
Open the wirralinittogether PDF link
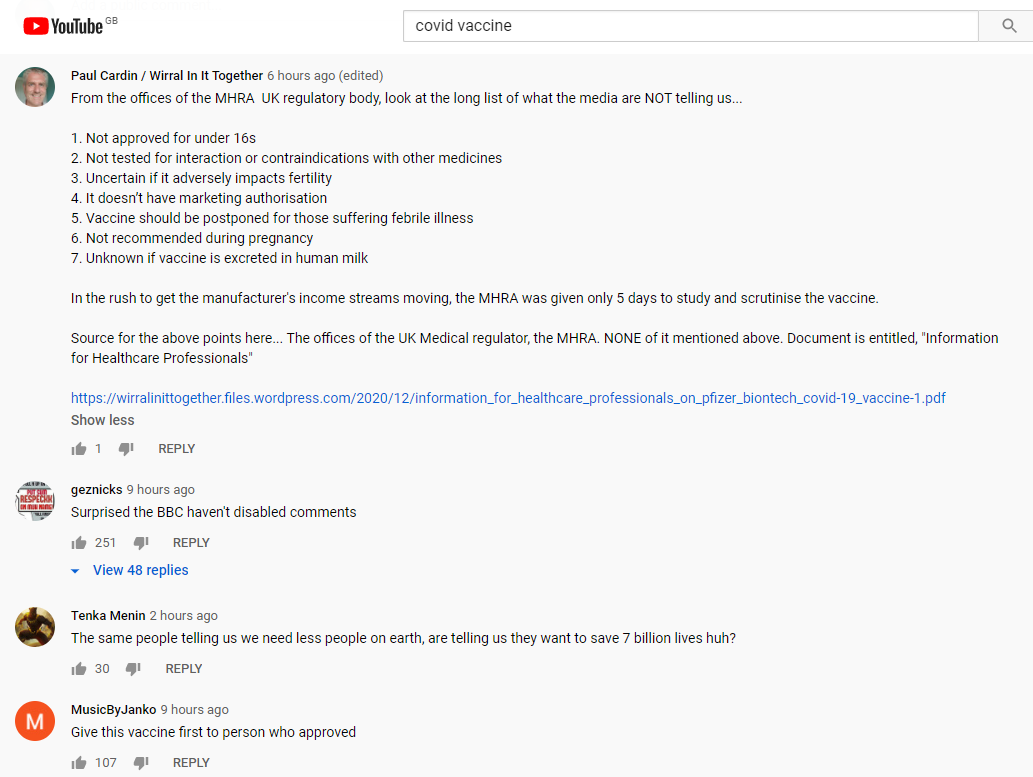tap(508, 398)
